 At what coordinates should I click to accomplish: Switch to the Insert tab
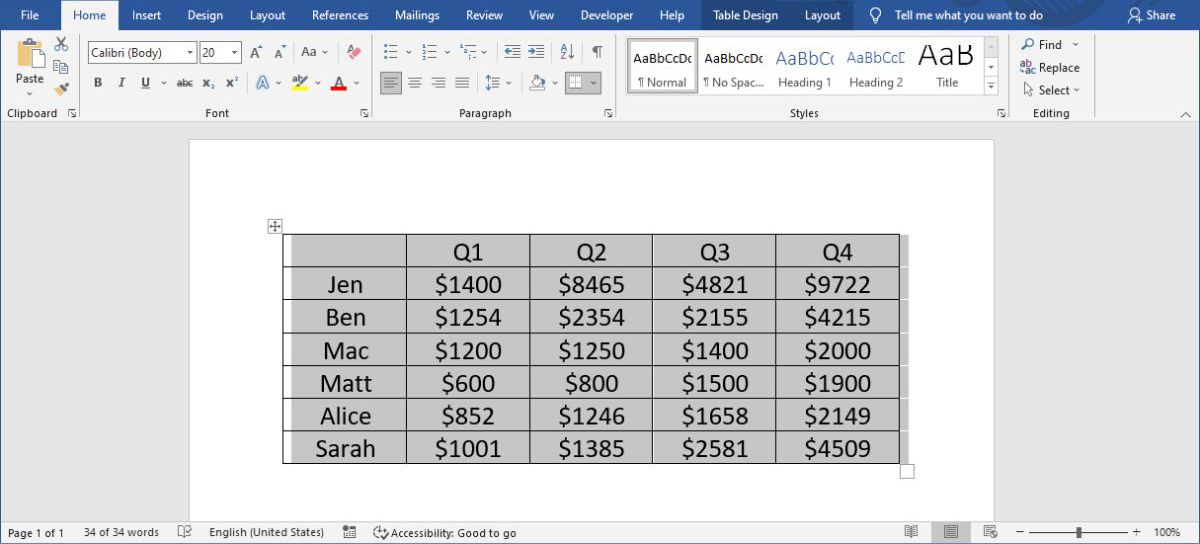[146, 15]
